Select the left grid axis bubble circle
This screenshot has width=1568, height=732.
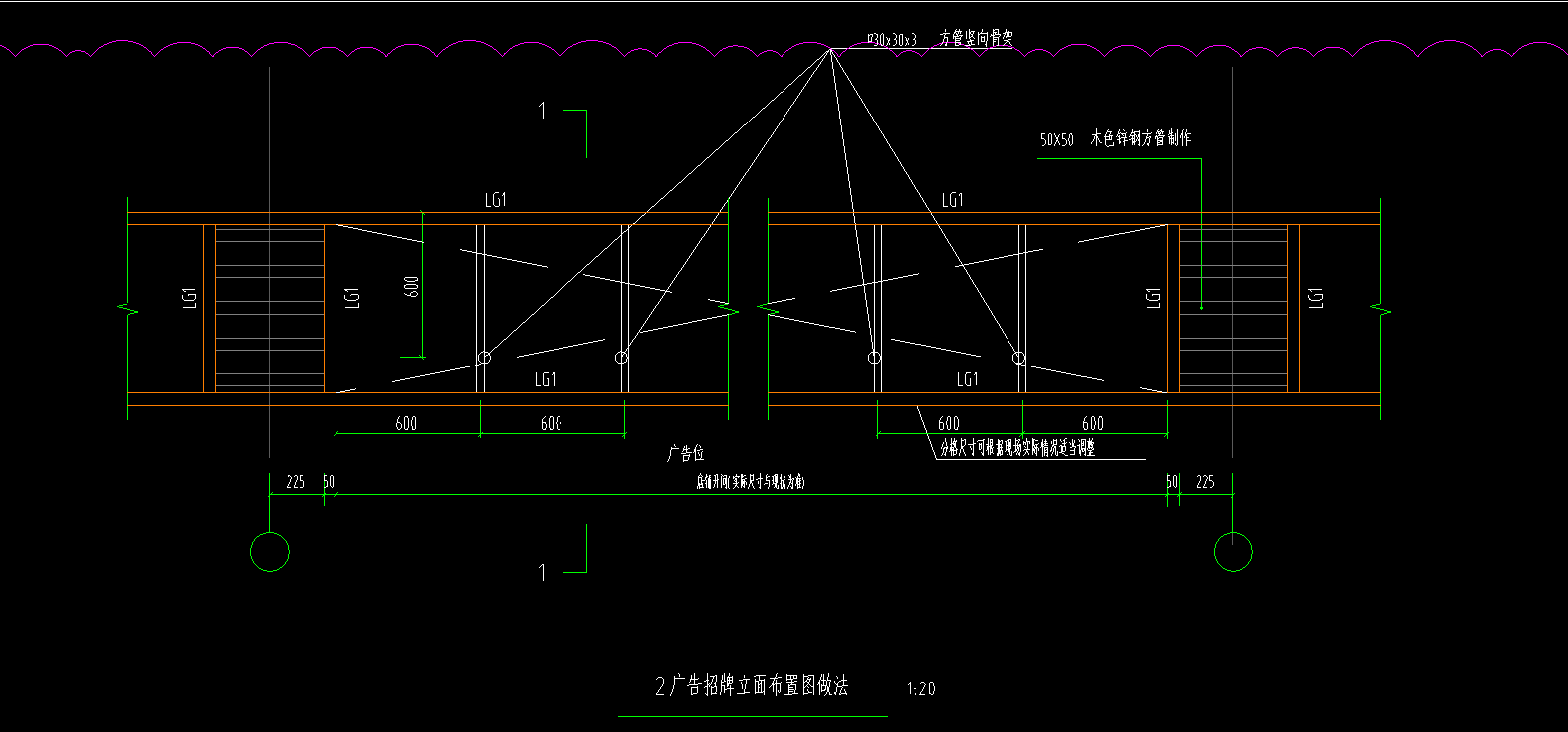coord(270,552)
